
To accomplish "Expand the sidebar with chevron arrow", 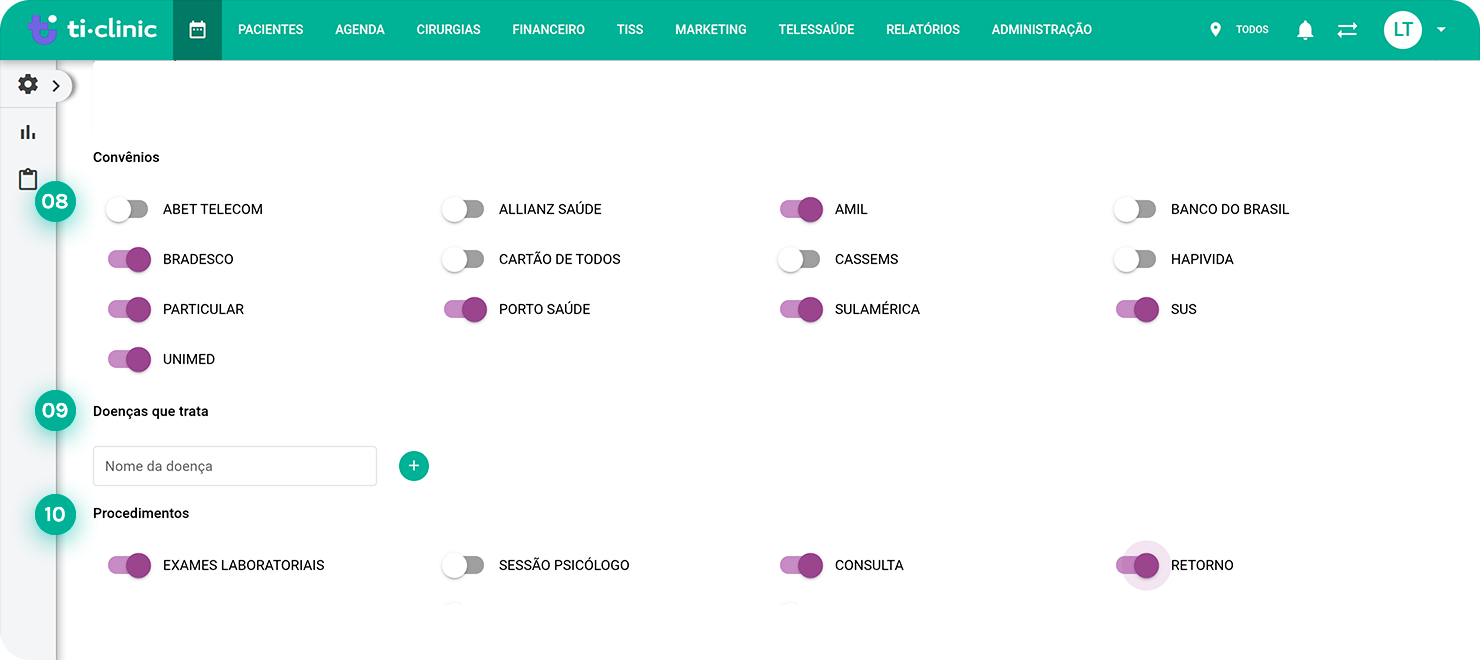I will point(56,86).
